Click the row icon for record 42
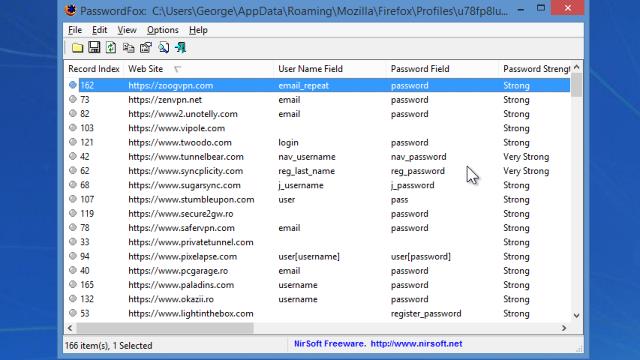640x360 pixels. point(73,156)
